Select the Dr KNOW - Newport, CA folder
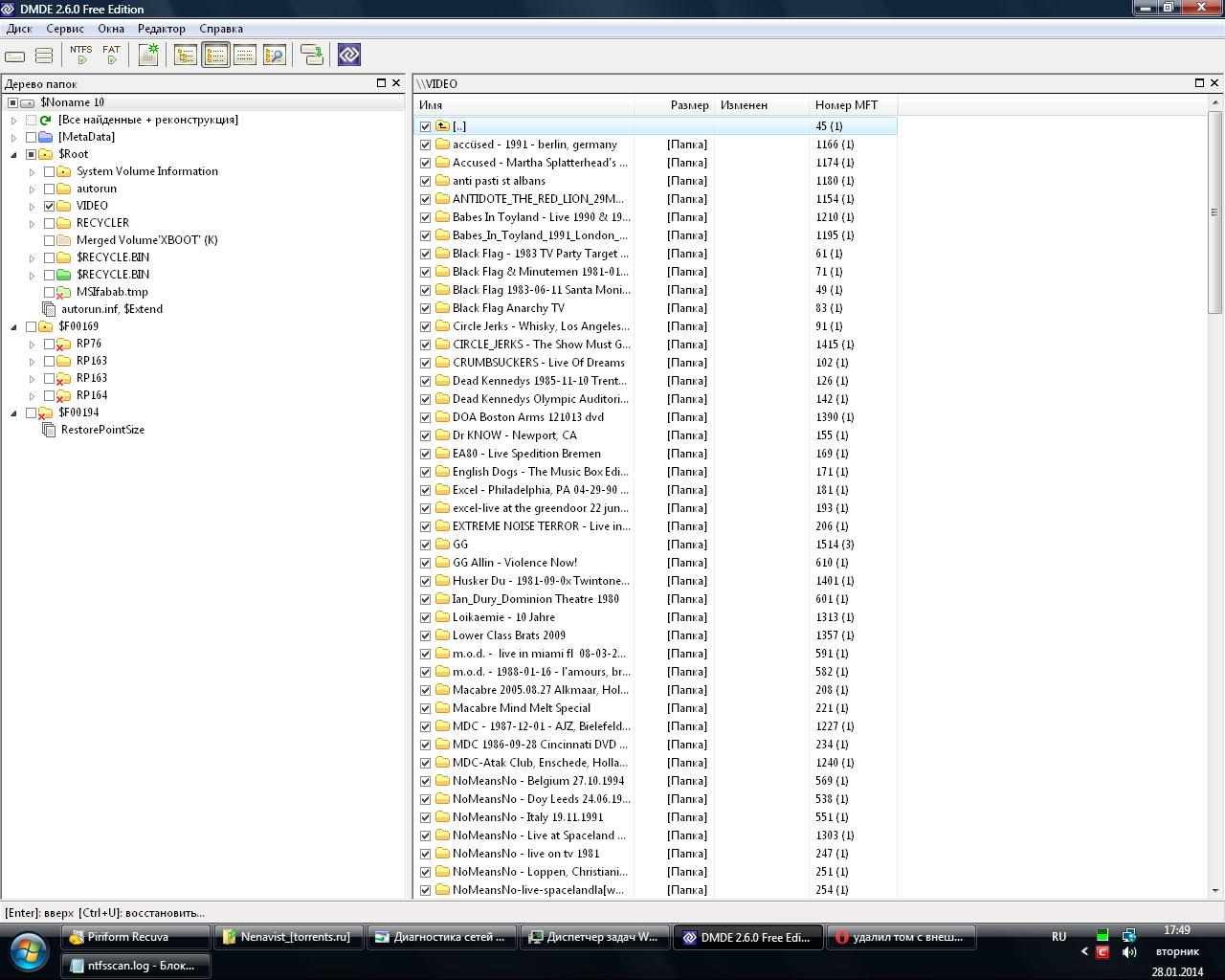 pyautogui.click(x=514, y=435)
